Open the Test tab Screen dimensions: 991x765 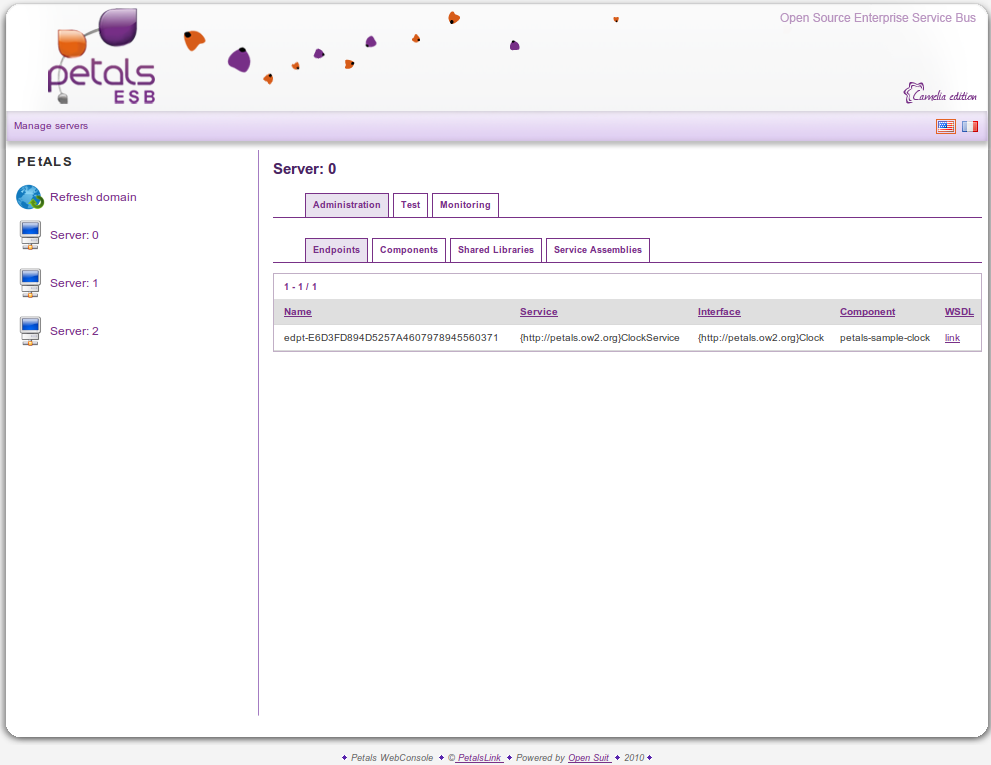coord(410,205)
